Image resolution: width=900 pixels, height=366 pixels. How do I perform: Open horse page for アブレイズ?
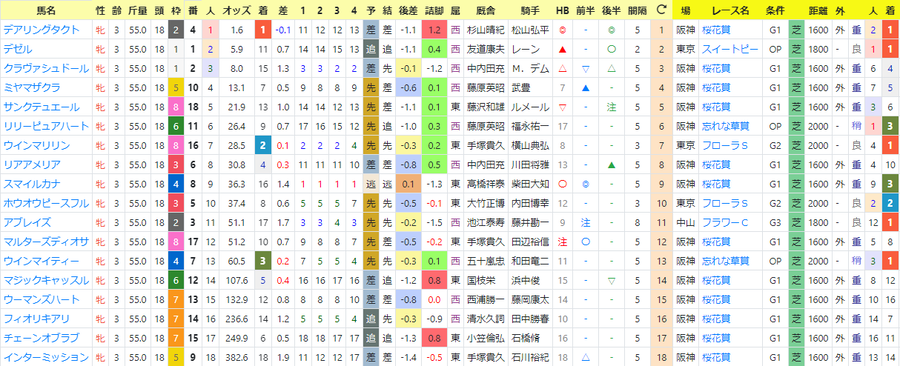pos(27,223)
